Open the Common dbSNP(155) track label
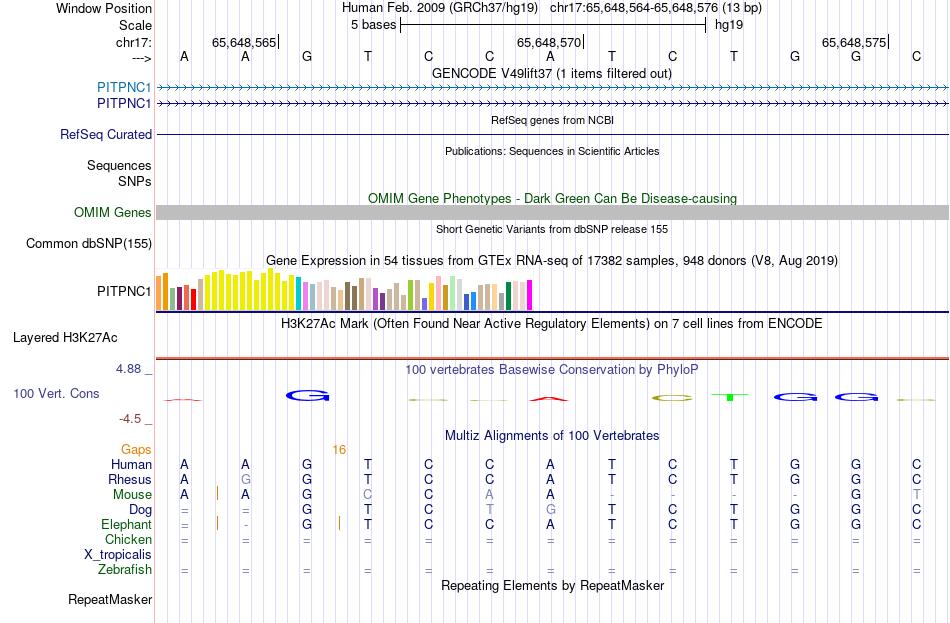950x623 pixels. pyautogui.click(x=89, y=244)
